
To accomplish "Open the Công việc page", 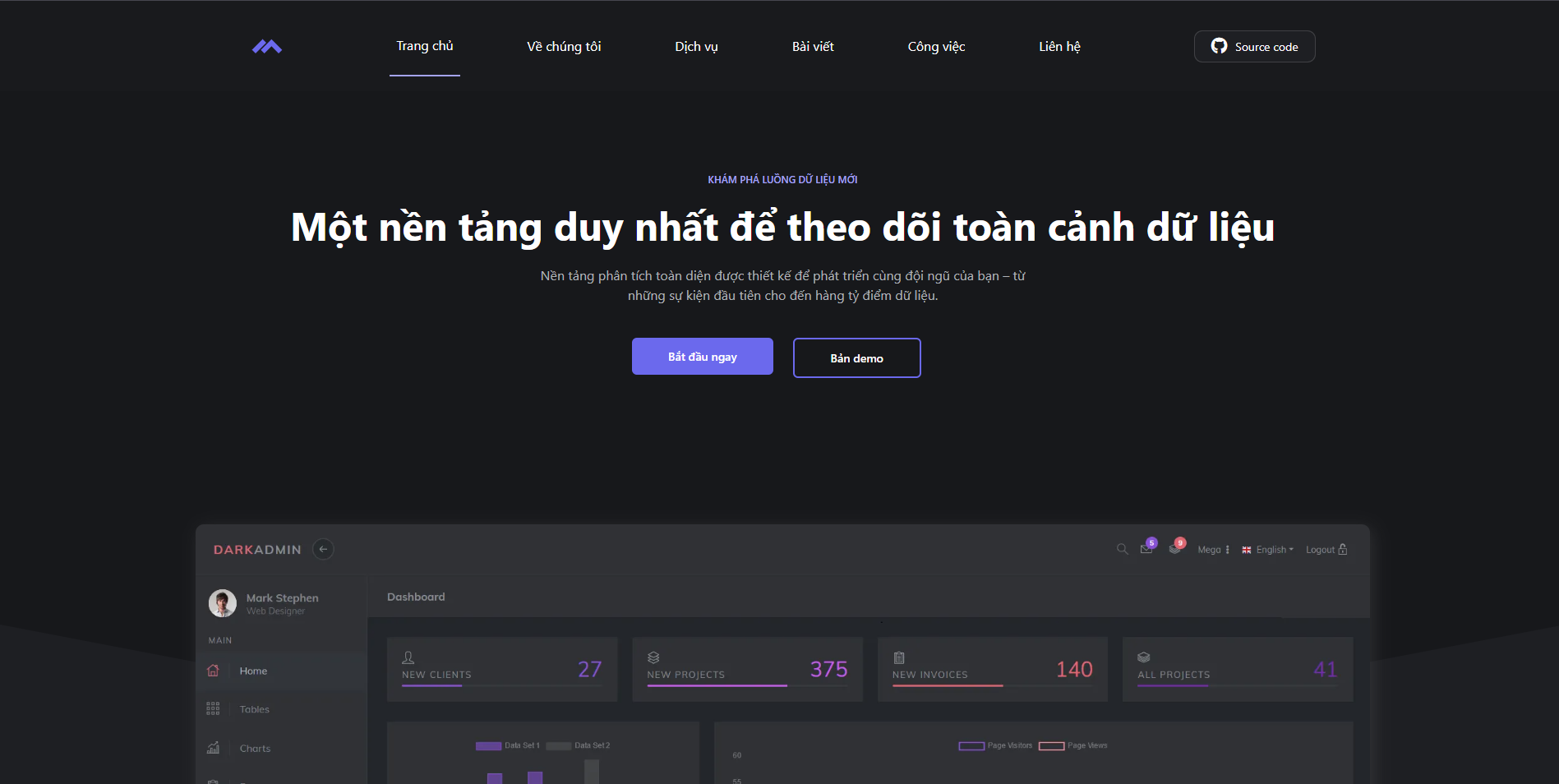I will pos(936,47).
